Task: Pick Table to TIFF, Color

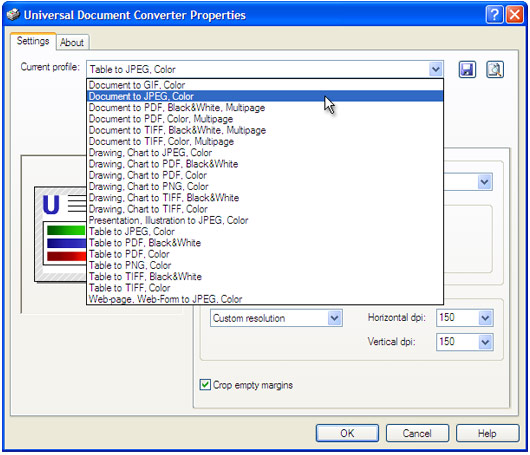Action: click(x=265, y=288)
